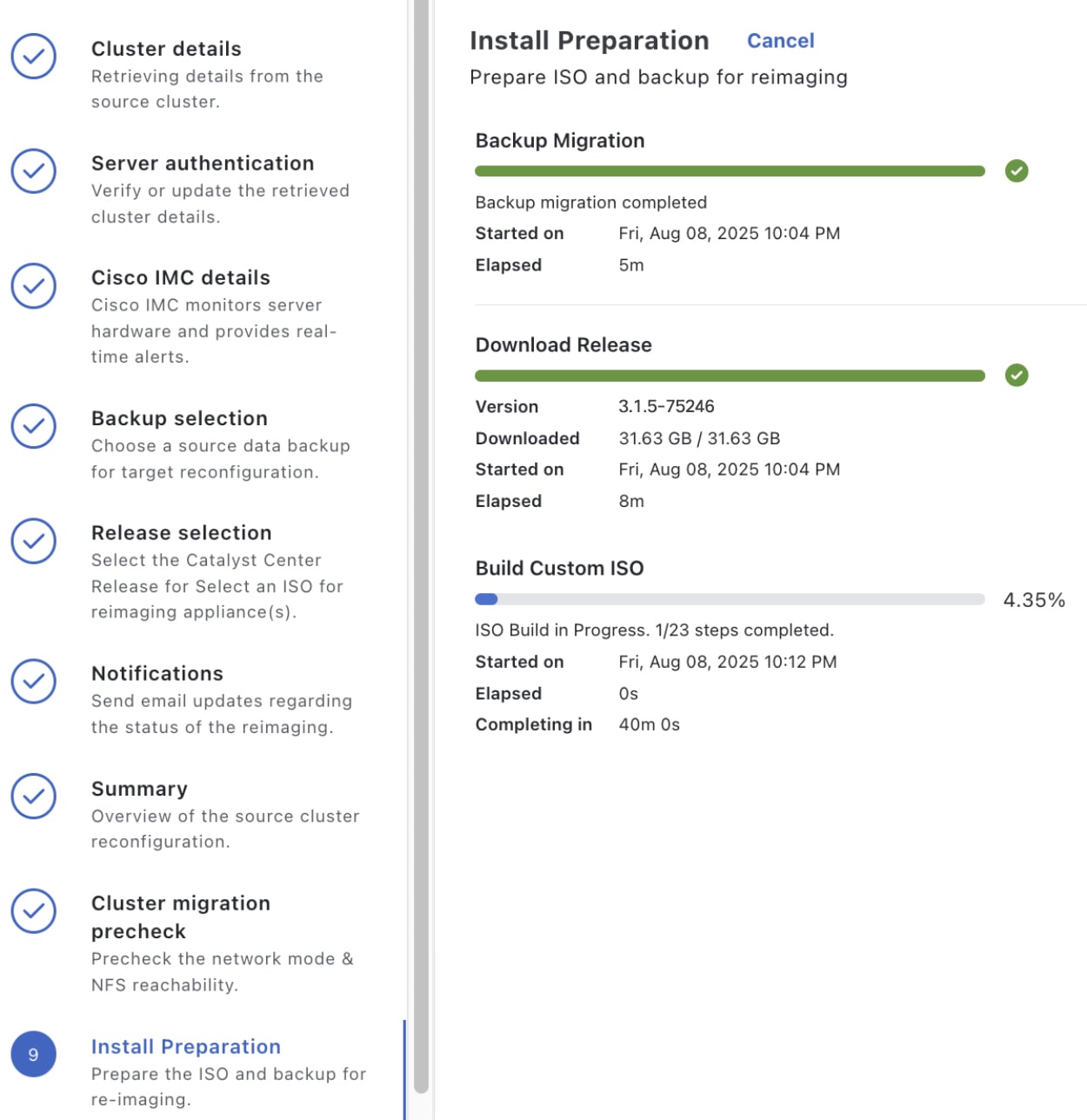Click the Download Release progress bar
The height and width of the screenshot is (1120, 1087).
pyautogui.click(x=730, y=376)
